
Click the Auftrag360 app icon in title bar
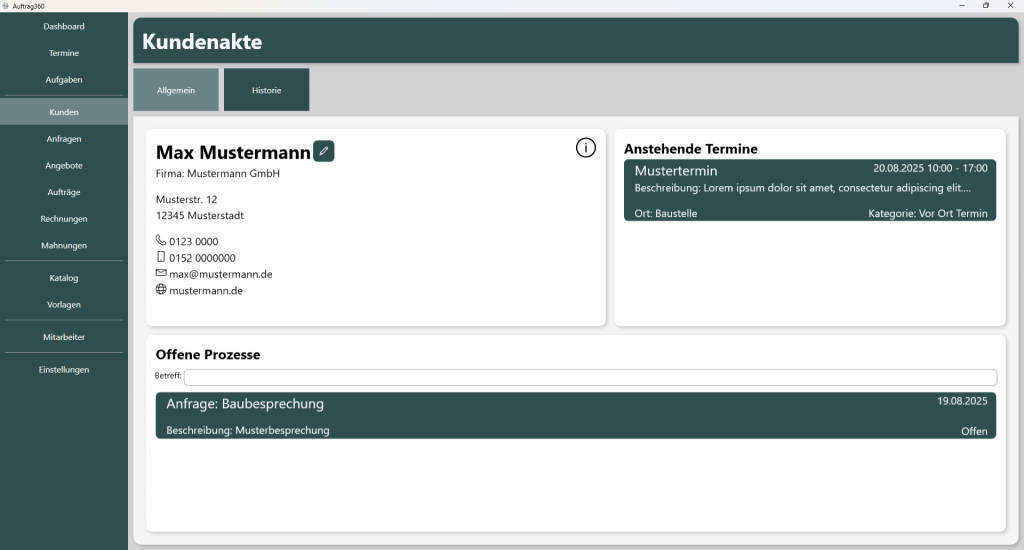[x=6, y=6]
